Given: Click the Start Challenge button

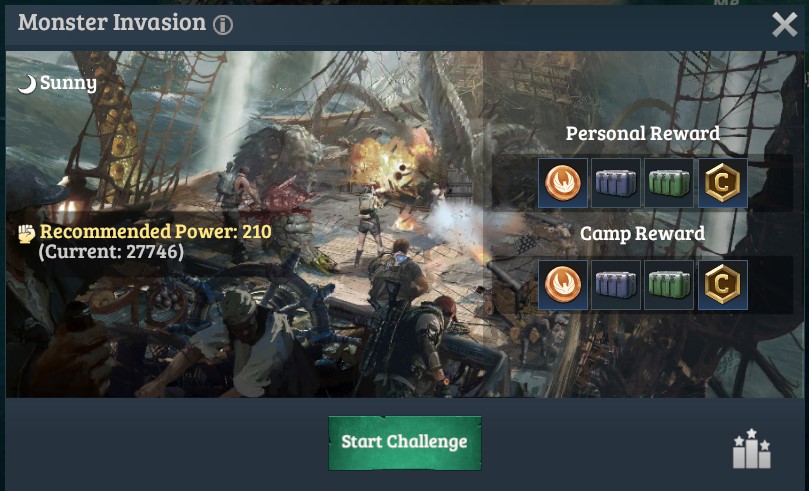Looking at the screenshot, I should click(x=405, y=443).
